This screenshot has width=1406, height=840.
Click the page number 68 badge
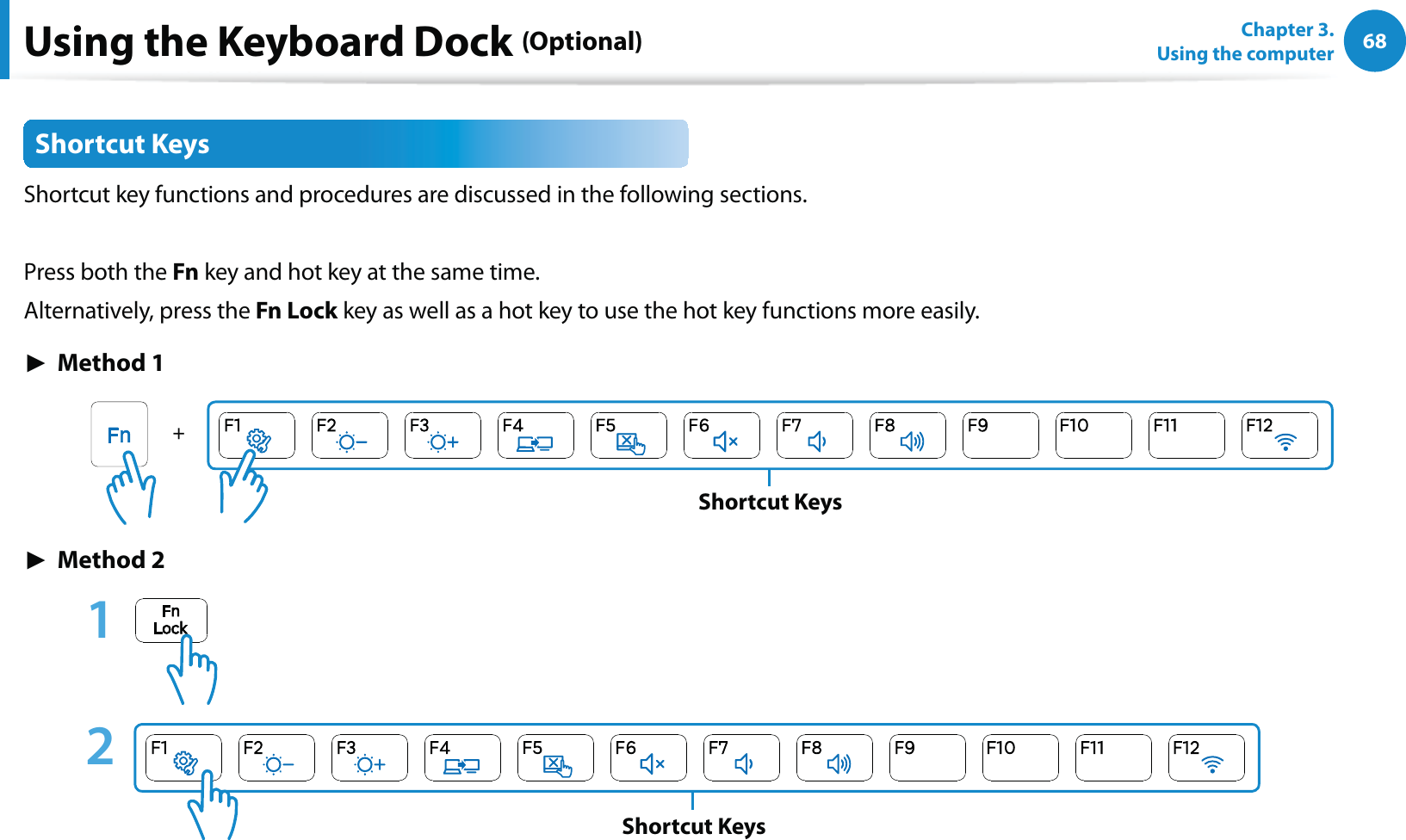1374,41
